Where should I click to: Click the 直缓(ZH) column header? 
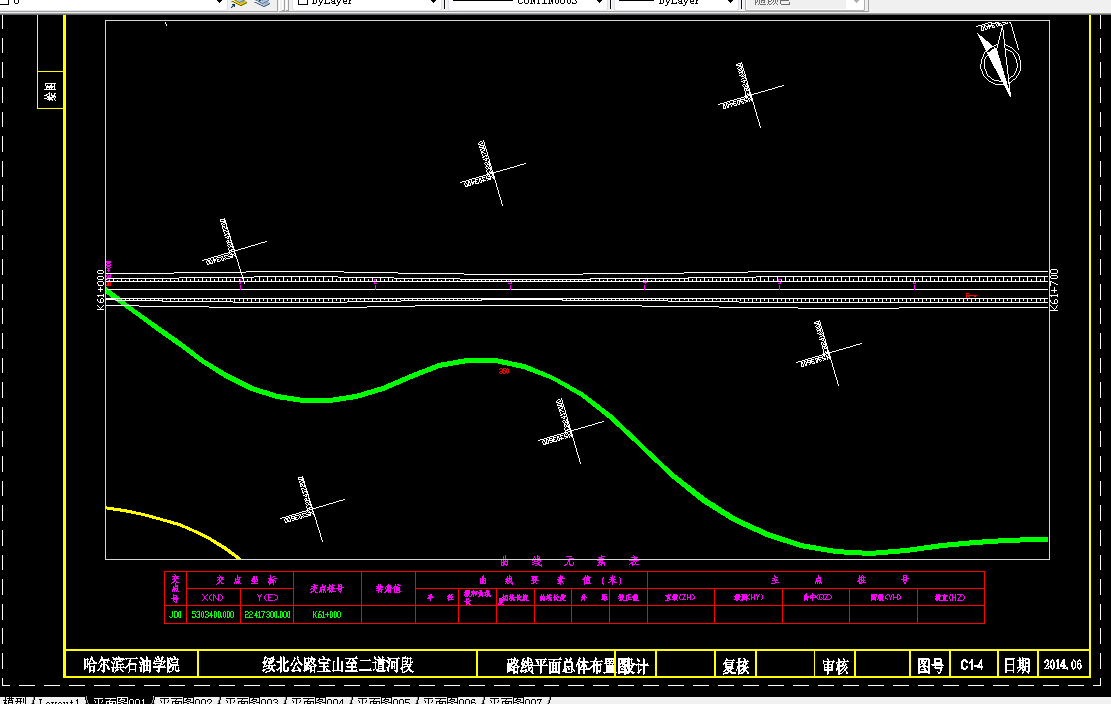click(x=680, y=598)
